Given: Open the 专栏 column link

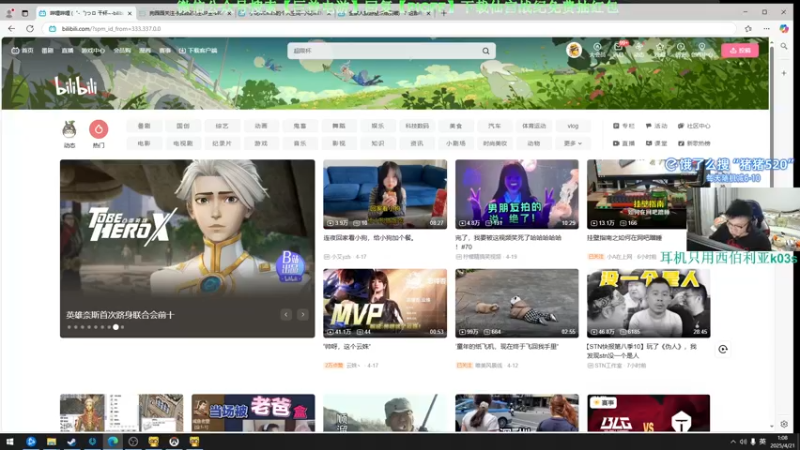Looking at the screenshot, I should point(624,126).
